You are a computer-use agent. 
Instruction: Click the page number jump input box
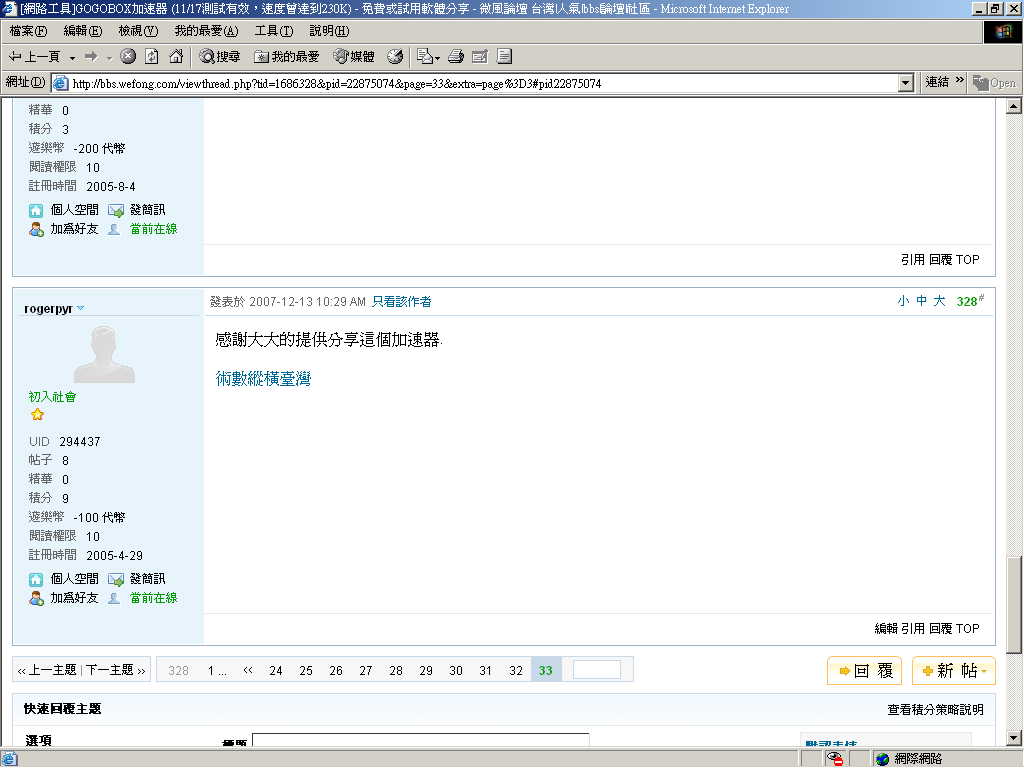(596, 670)
